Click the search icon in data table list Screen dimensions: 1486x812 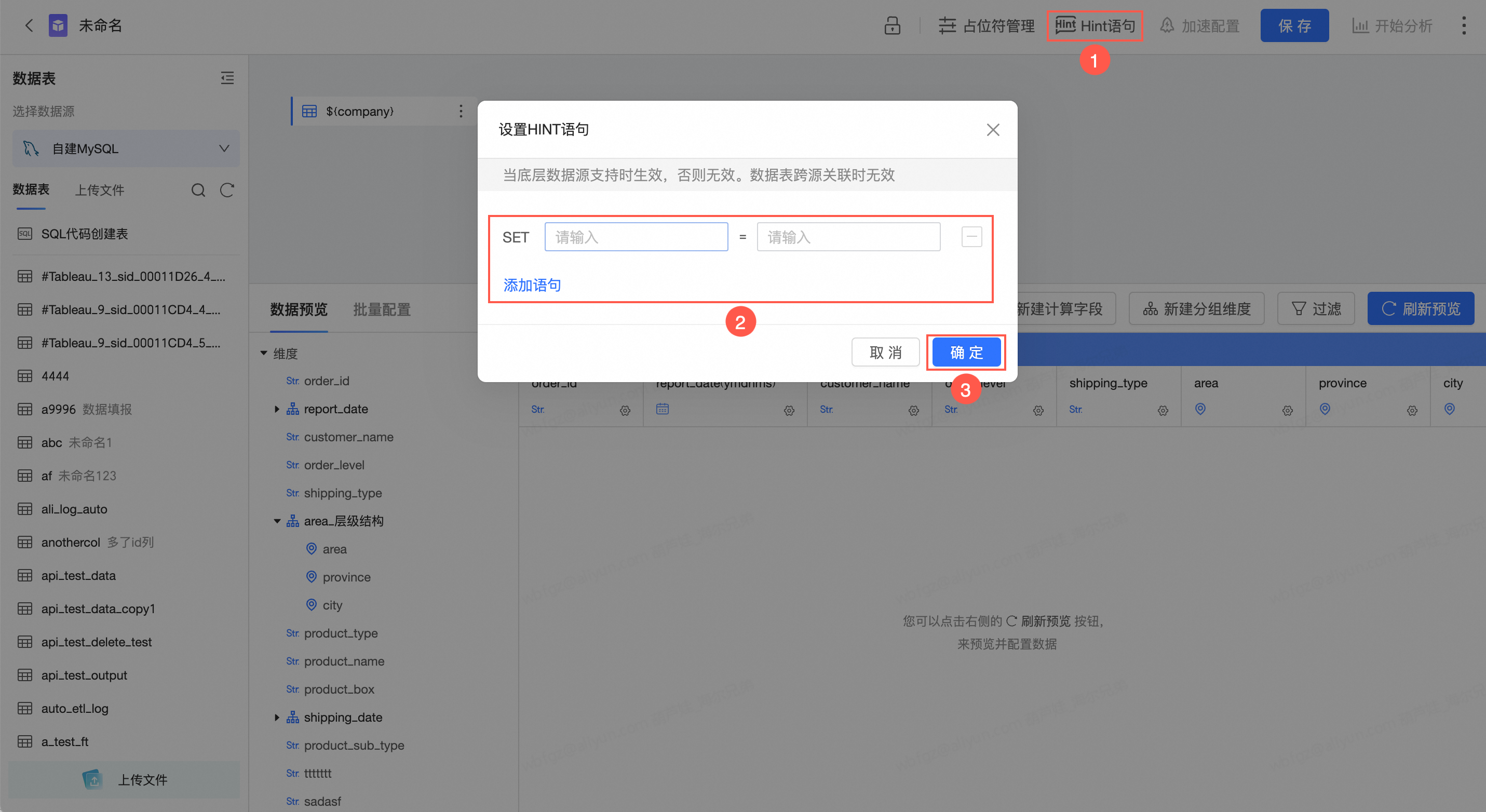198,191
